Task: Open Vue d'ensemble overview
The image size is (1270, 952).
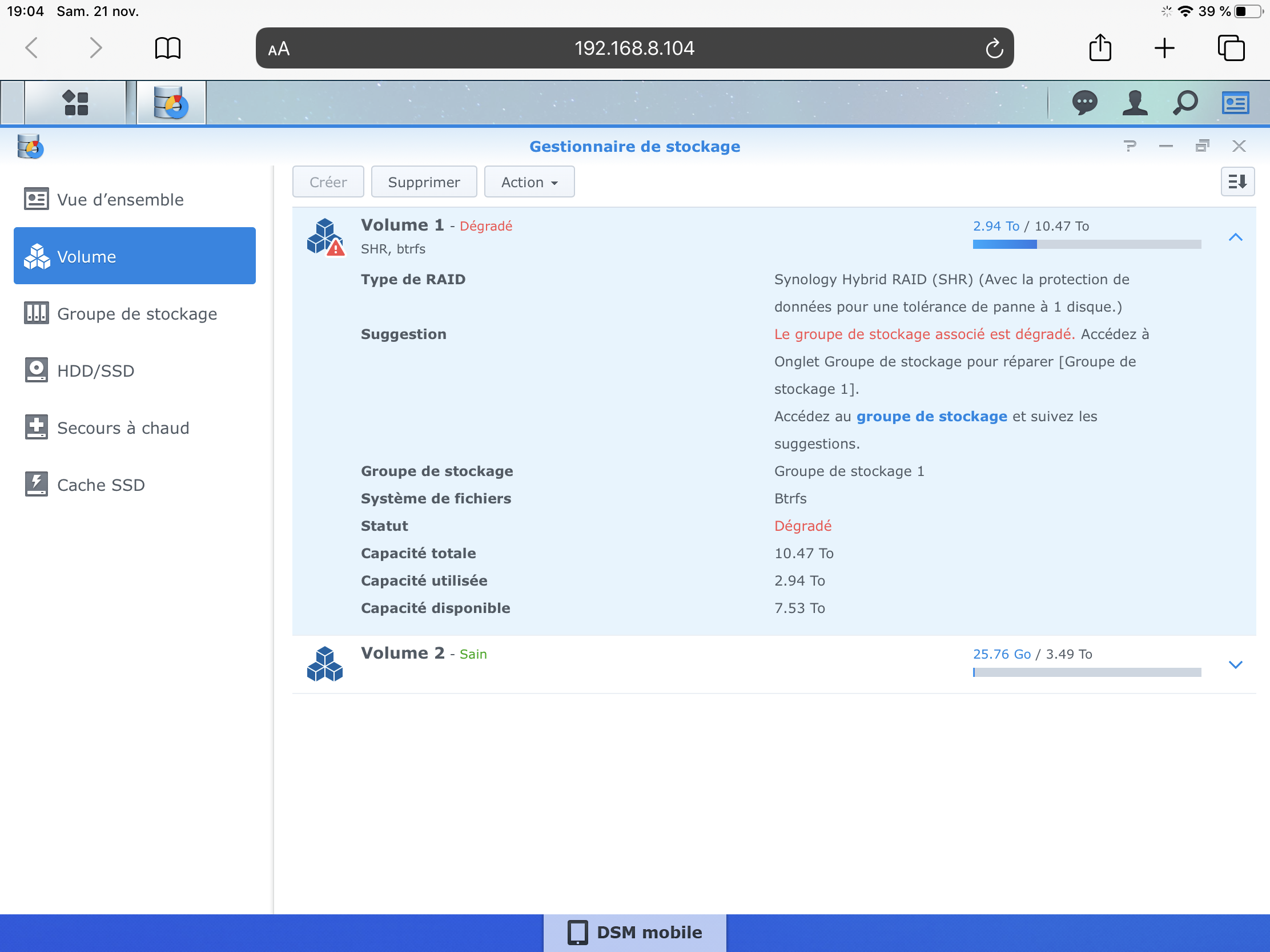Action: point(120,200)
